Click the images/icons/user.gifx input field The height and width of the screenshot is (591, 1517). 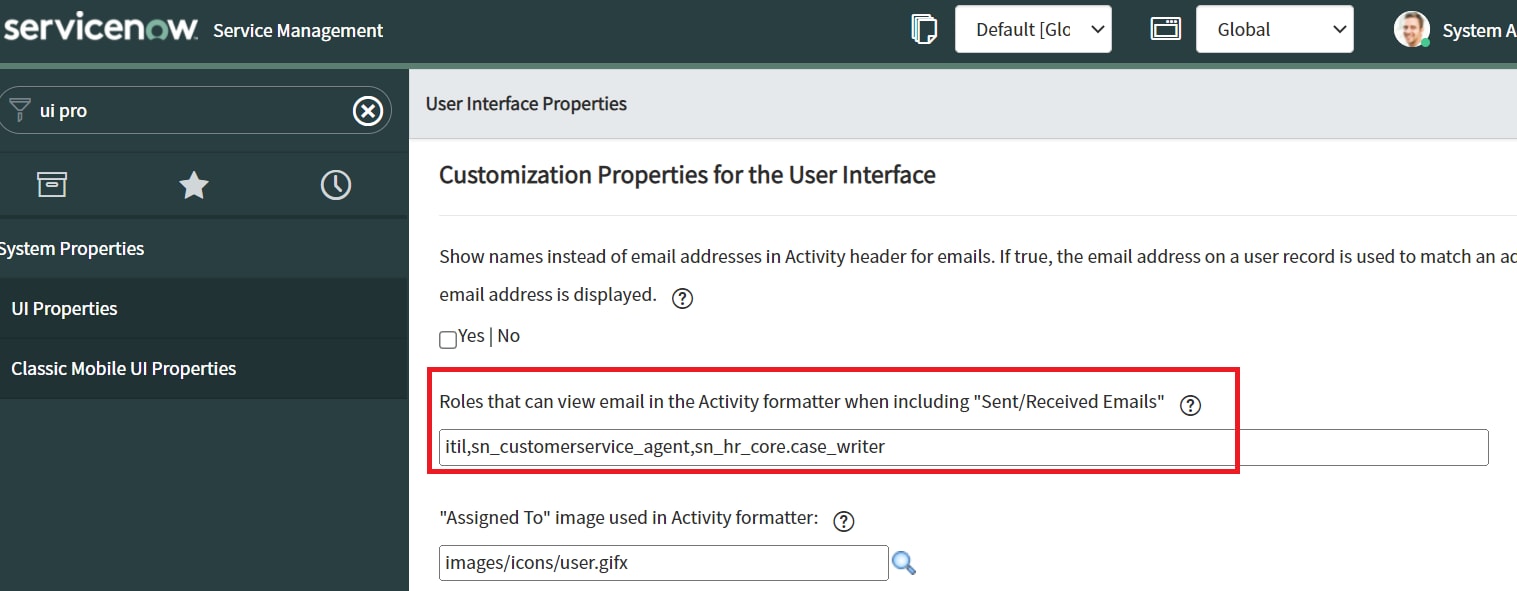pyautogui.click(x=664, y=563)
